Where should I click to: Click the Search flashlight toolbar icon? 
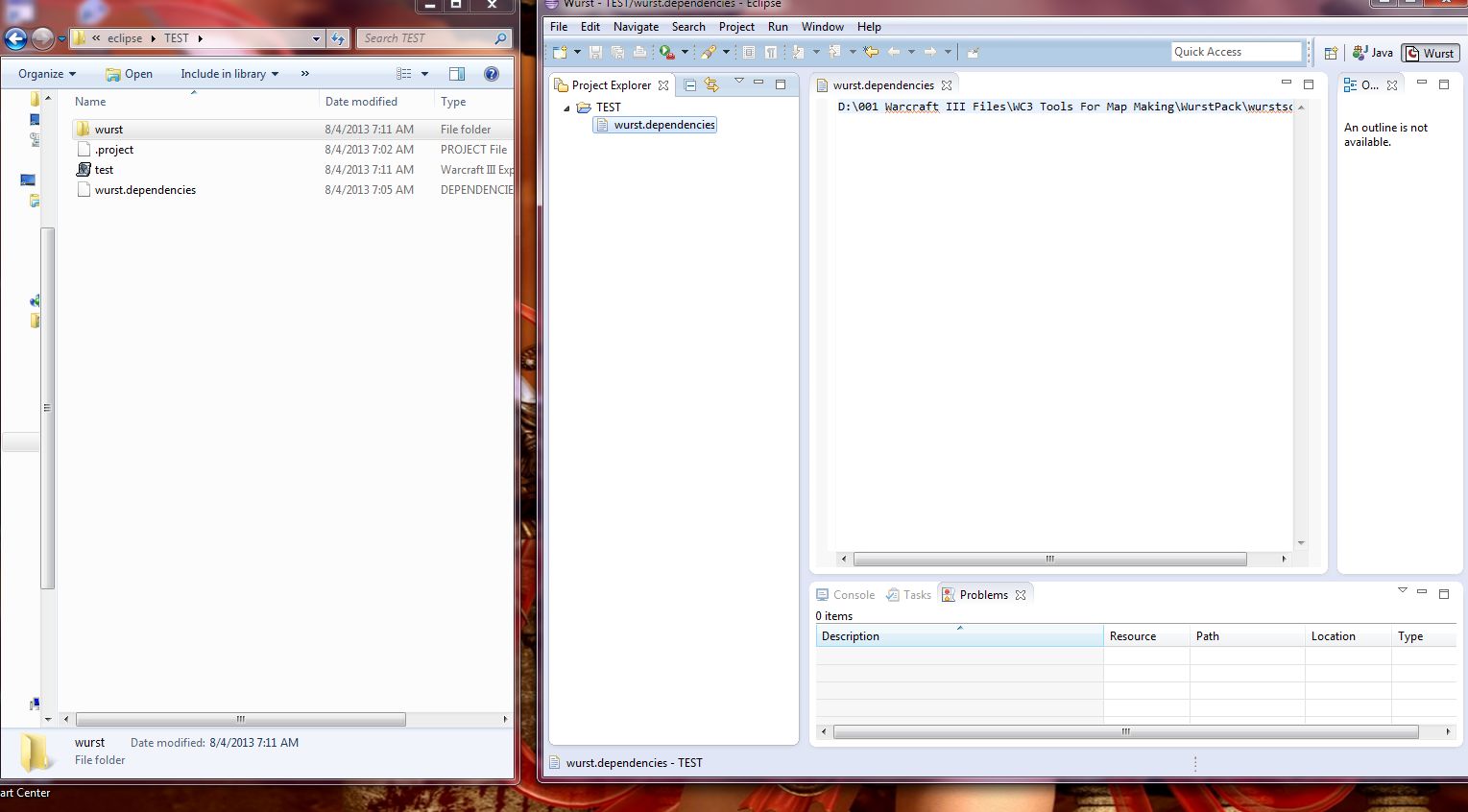(709, 52)
